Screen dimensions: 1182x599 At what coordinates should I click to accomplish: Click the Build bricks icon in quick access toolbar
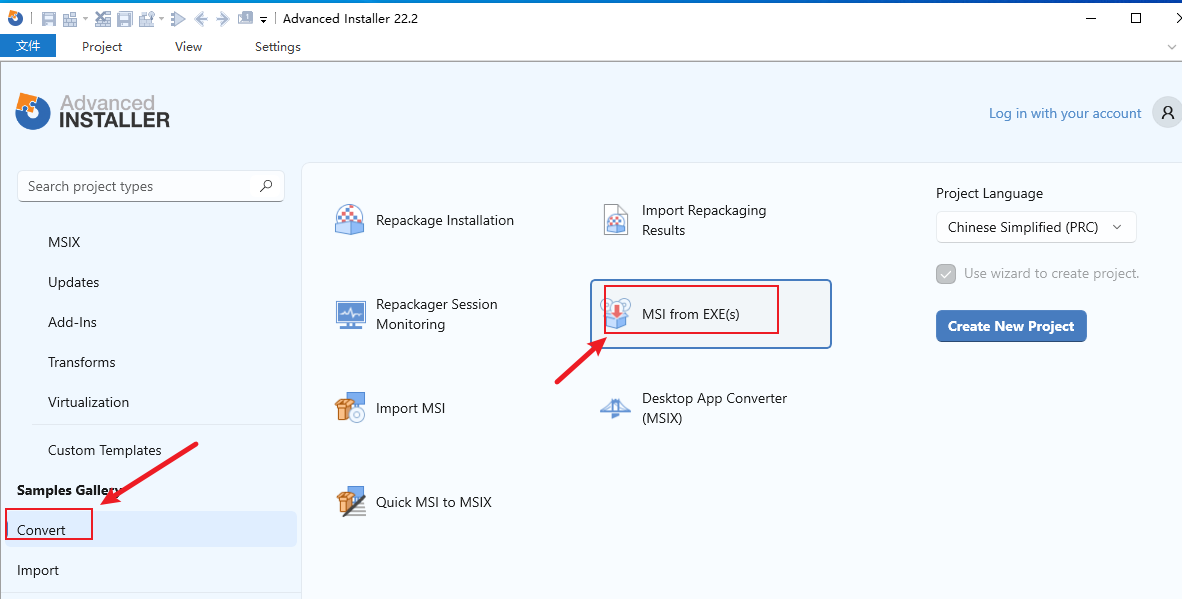tap(70, 19)
